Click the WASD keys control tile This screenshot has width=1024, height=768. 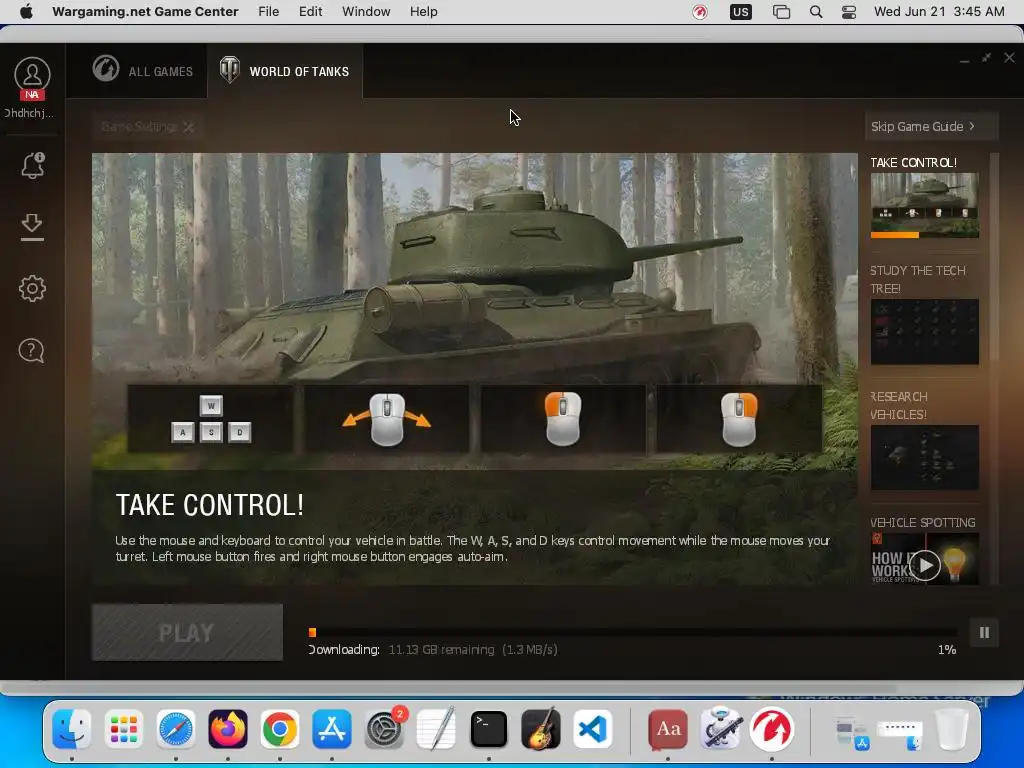[x=210, y=419]
